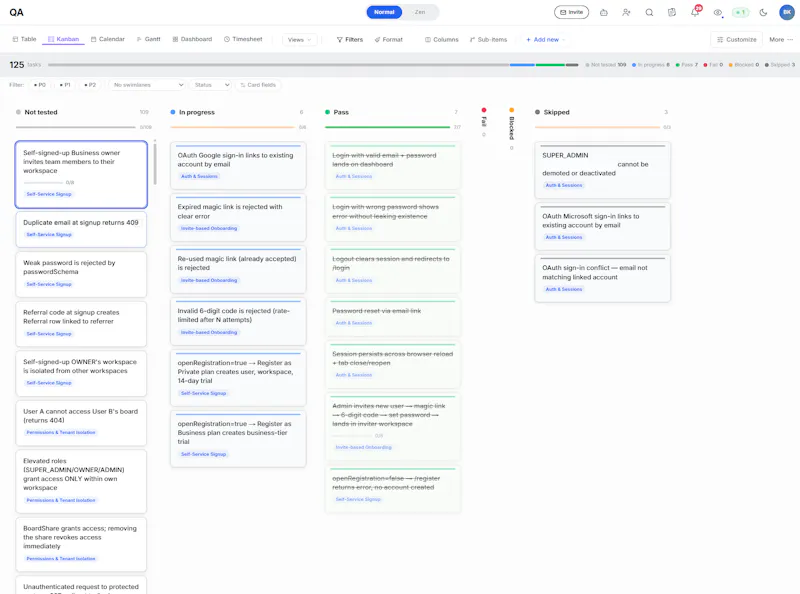Toggle the P2 priority filter
The width and height of the screenshot is (800, 594).
click(89, 85)
